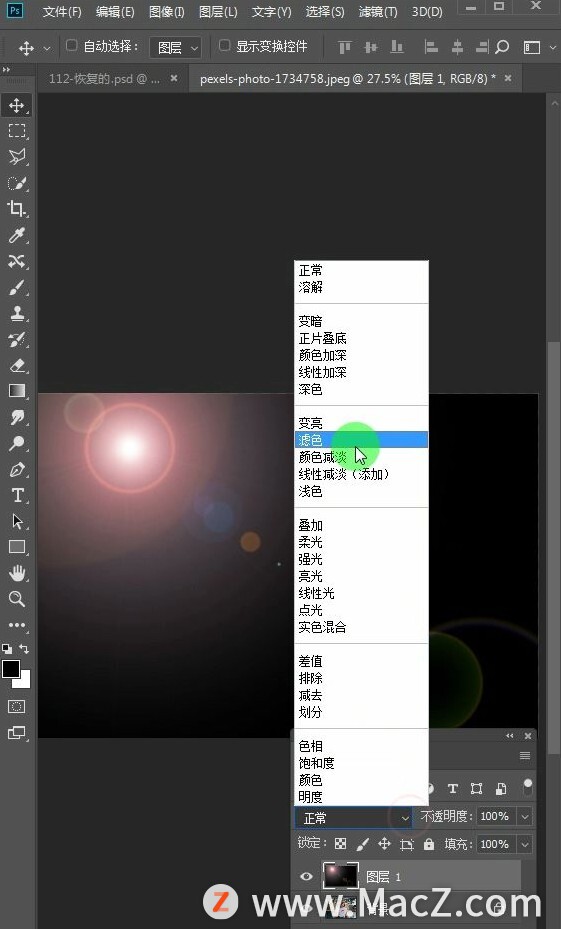The width and height of the screenshot is (561, 929).
Task: Select the Smudge tool
Action: coord(17,418)
